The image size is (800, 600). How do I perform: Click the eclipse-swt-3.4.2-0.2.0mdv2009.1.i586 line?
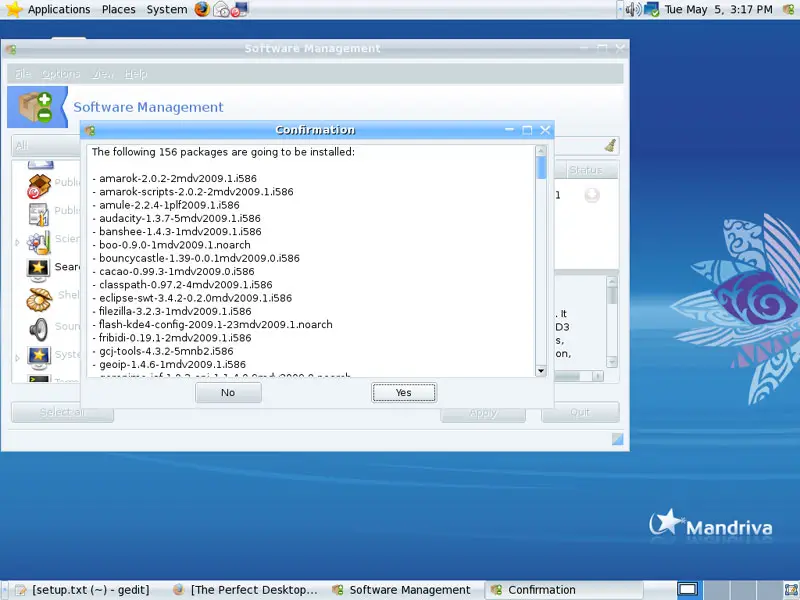(x=192, y=298)
